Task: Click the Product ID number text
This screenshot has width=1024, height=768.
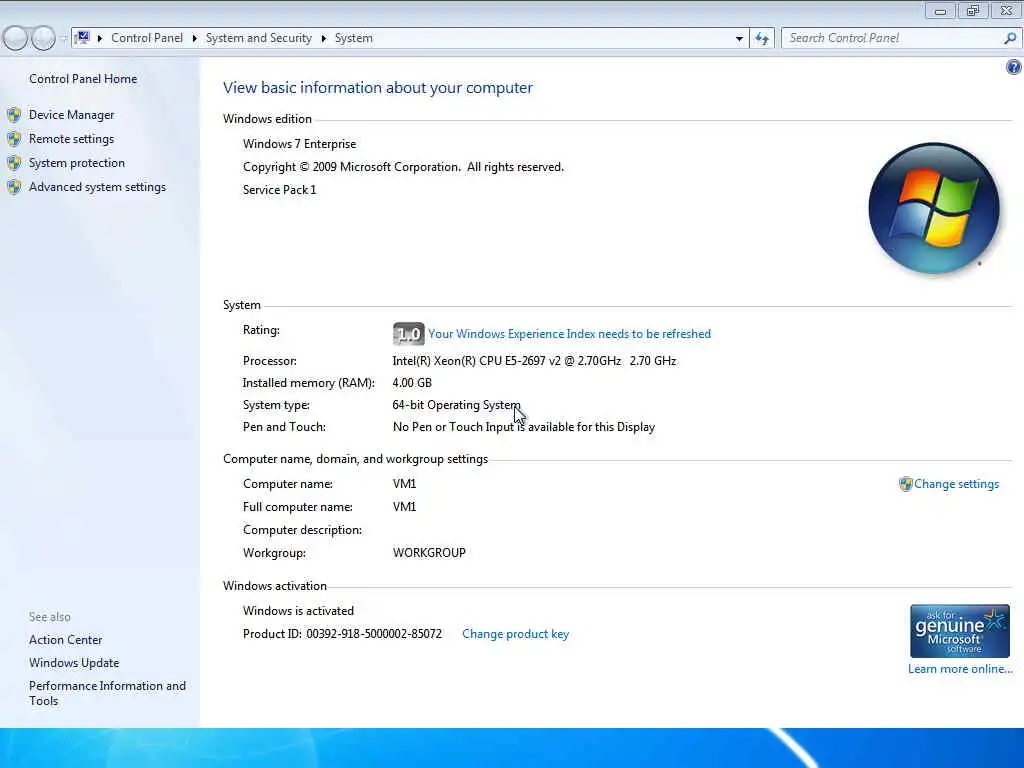Action: 374,634
